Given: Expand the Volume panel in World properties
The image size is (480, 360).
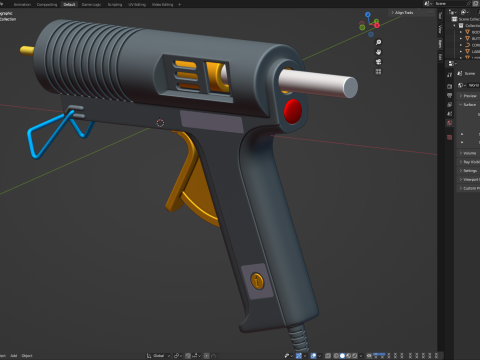Looking at the screenshot, I should tap(468, 153).
